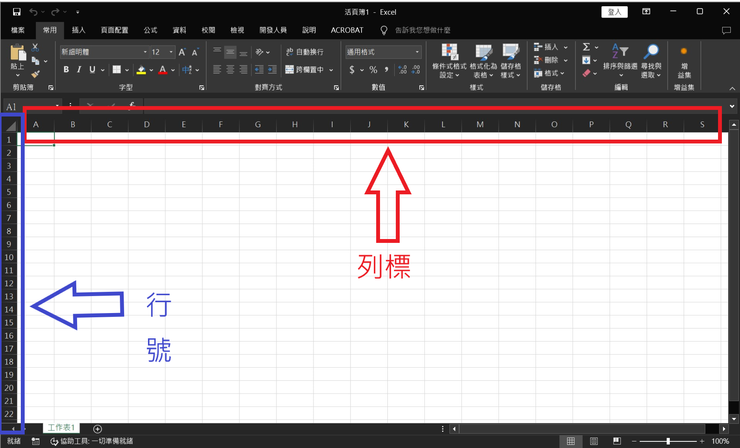The image size is (740, 448).
Task: Switch to the Insert (插入) tab
Action: point(78,30)
